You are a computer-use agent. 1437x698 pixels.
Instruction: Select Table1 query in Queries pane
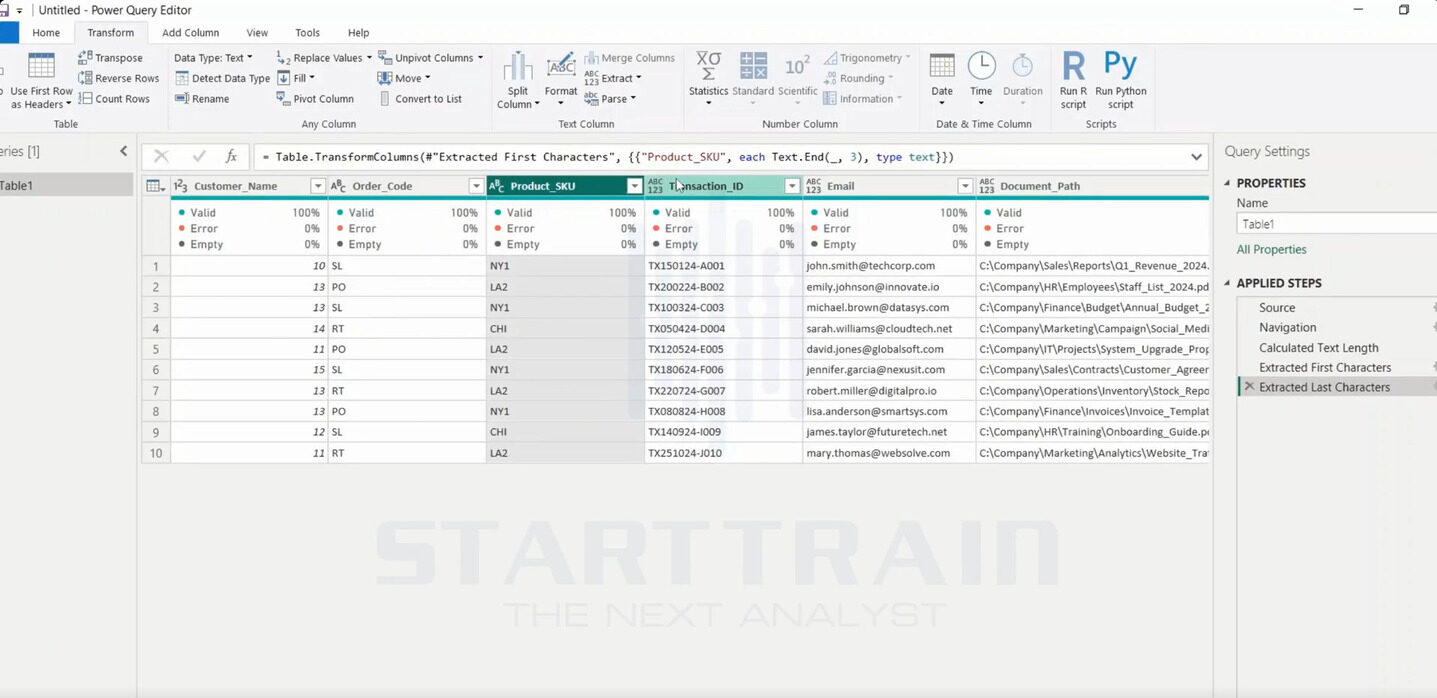pos(66,185)
